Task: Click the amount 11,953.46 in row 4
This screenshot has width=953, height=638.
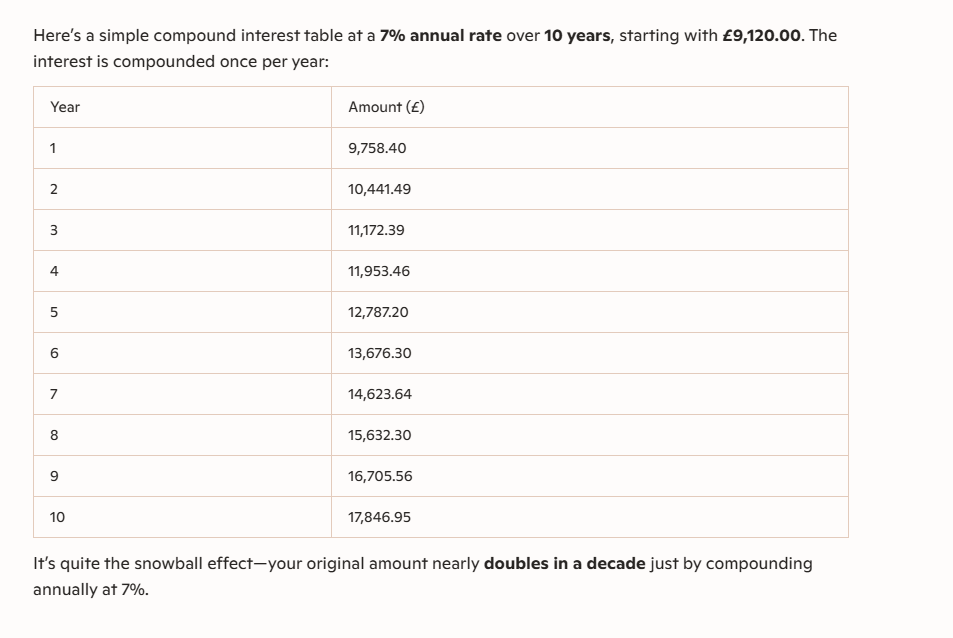Action: (x=379, y=271)
